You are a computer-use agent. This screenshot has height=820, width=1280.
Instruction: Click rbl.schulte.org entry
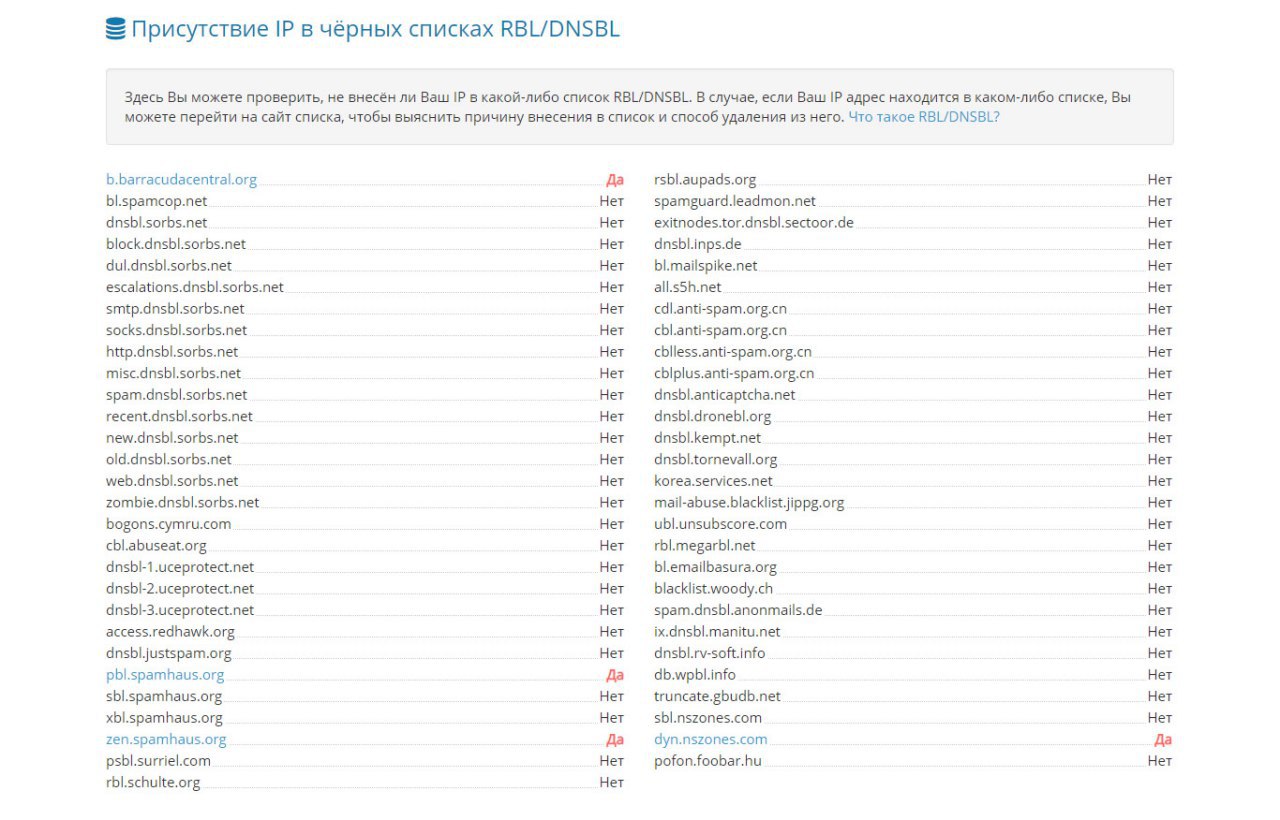(x=153, y=782)
